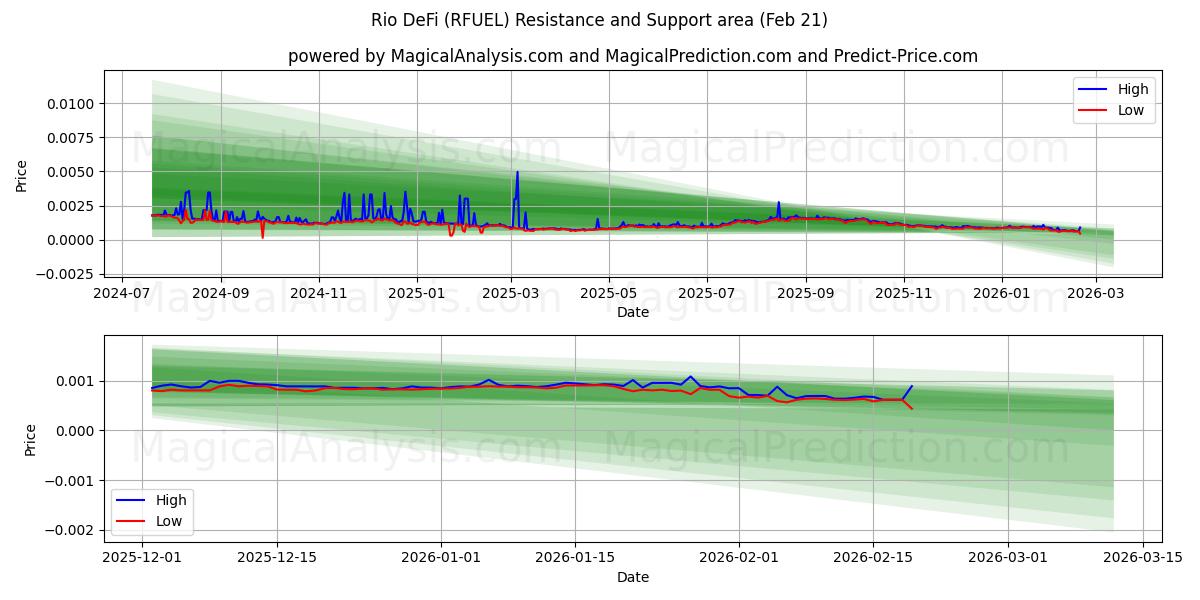Image resolution: width=1200 pixels, height=600 pixels.
Task: Click the bottom chart 'Price' y-axis label
Action: [30, 440]
